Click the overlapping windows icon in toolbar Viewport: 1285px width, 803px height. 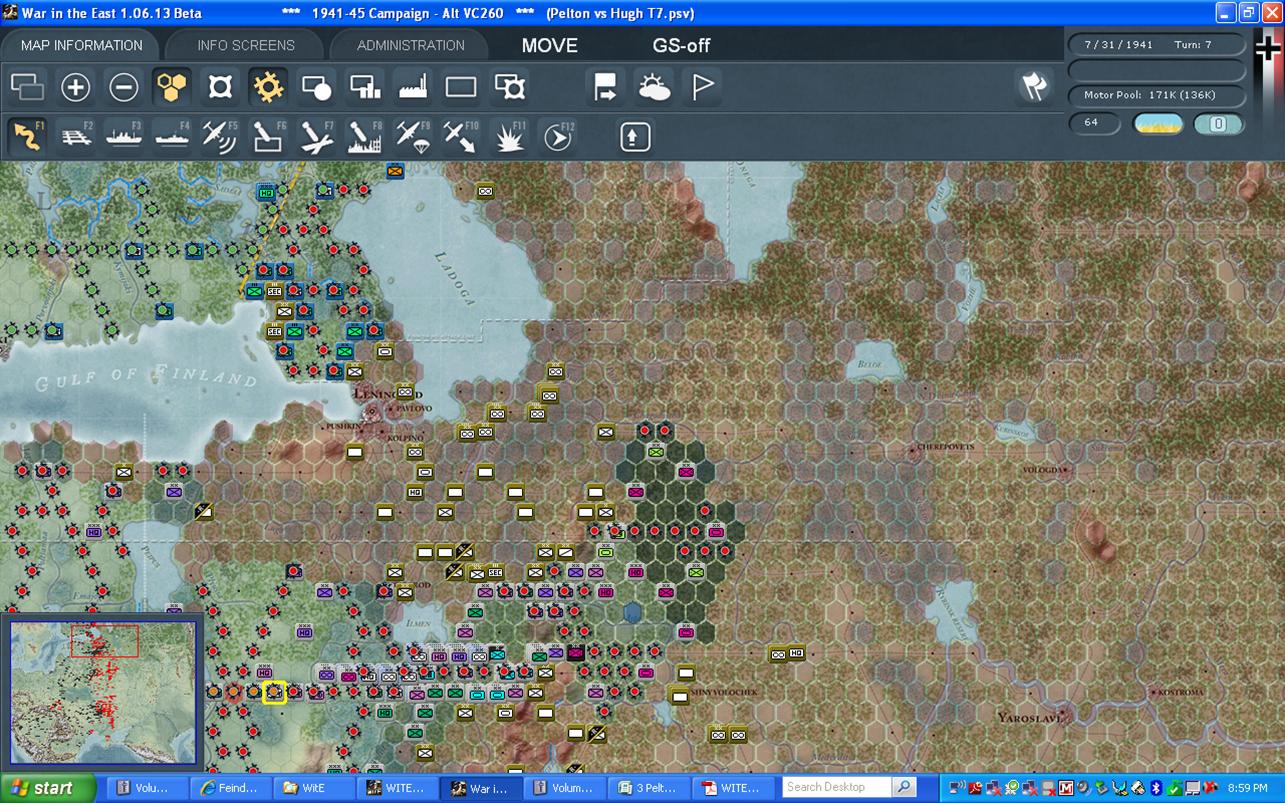click(27, 88)
